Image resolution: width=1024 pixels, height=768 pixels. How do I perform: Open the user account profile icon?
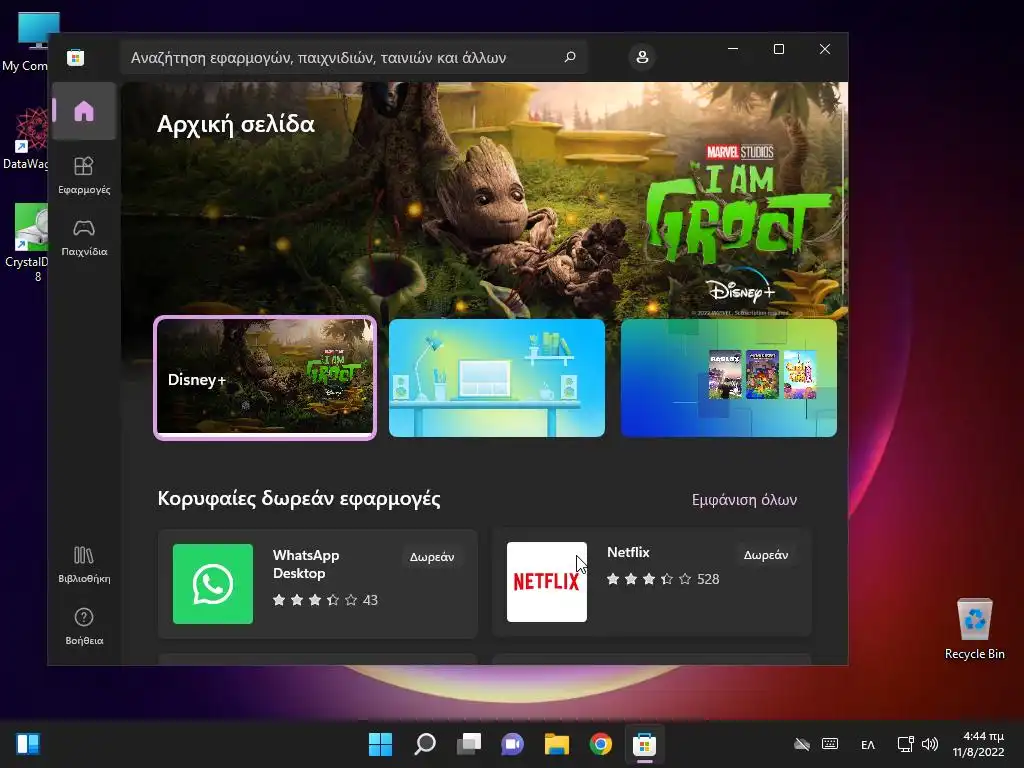pyautogui.click(x=642, y=57)
